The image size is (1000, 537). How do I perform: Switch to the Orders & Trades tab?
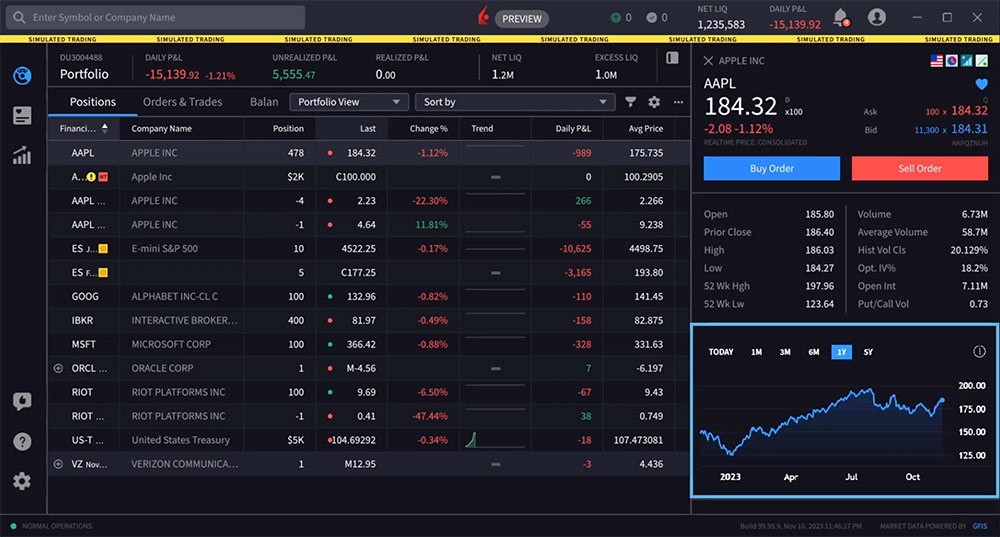[182, 102]
